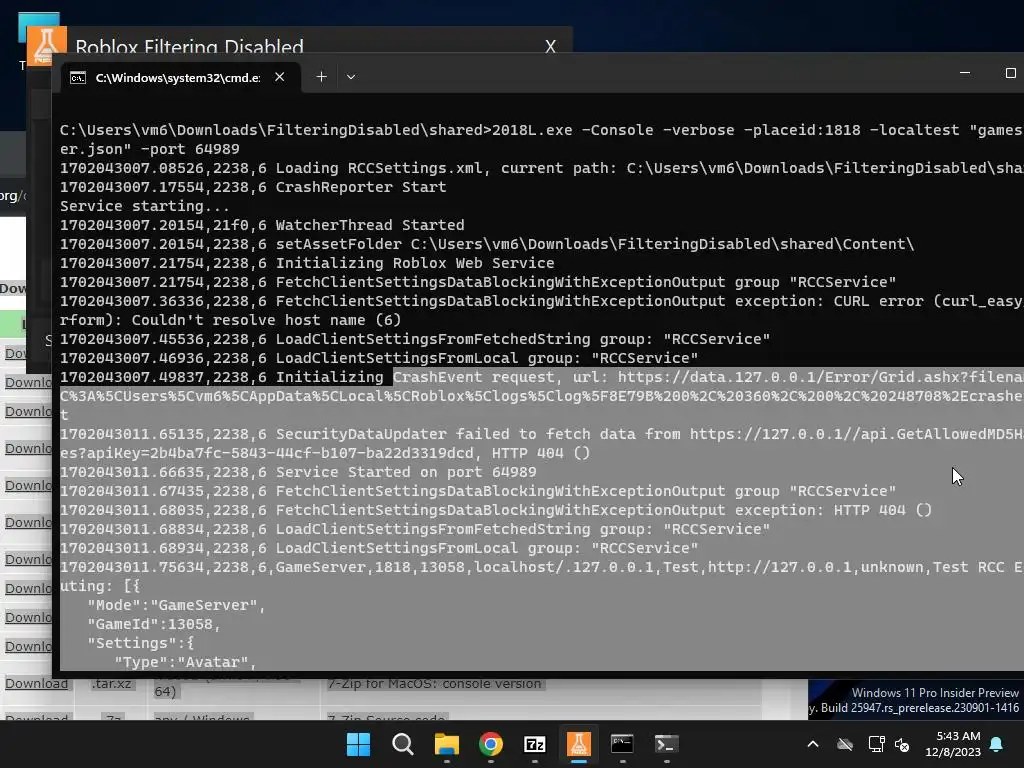Screen dimensions: 1024x768
Task: Click the "Settings":{ JSON line
Action: click(140, 643)
